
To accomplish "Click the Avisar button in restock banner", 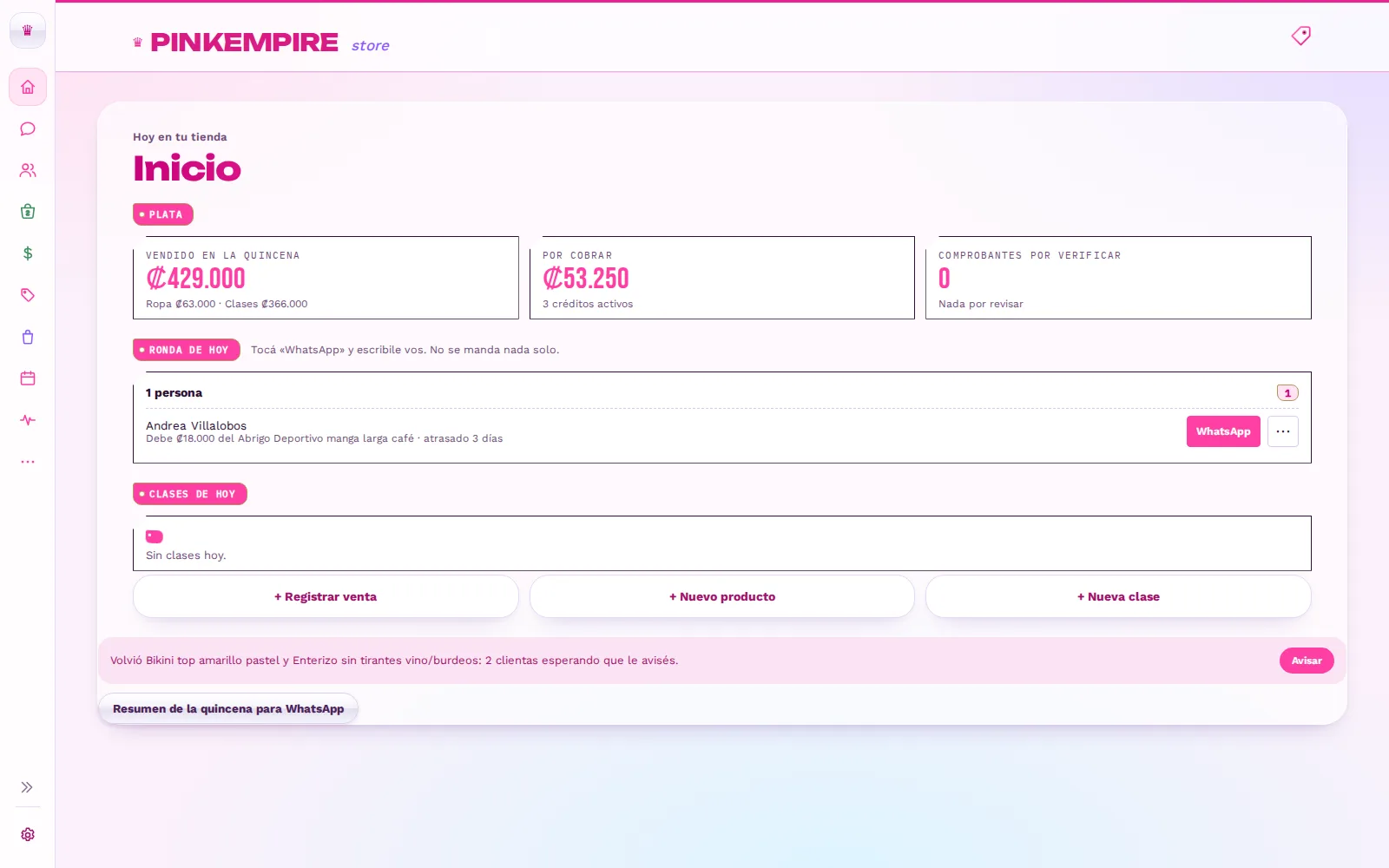I will pyautogui.click(x=1307, y=661).
